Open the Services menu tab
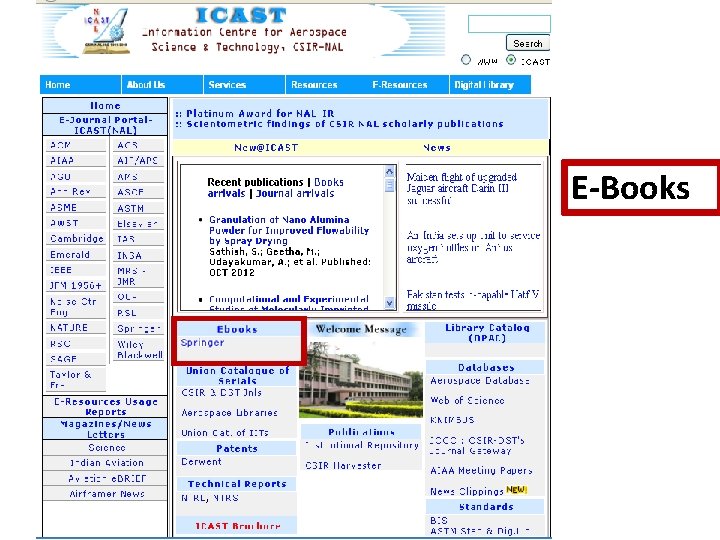Screen dimensions: 720x540 tap(244, 85)
